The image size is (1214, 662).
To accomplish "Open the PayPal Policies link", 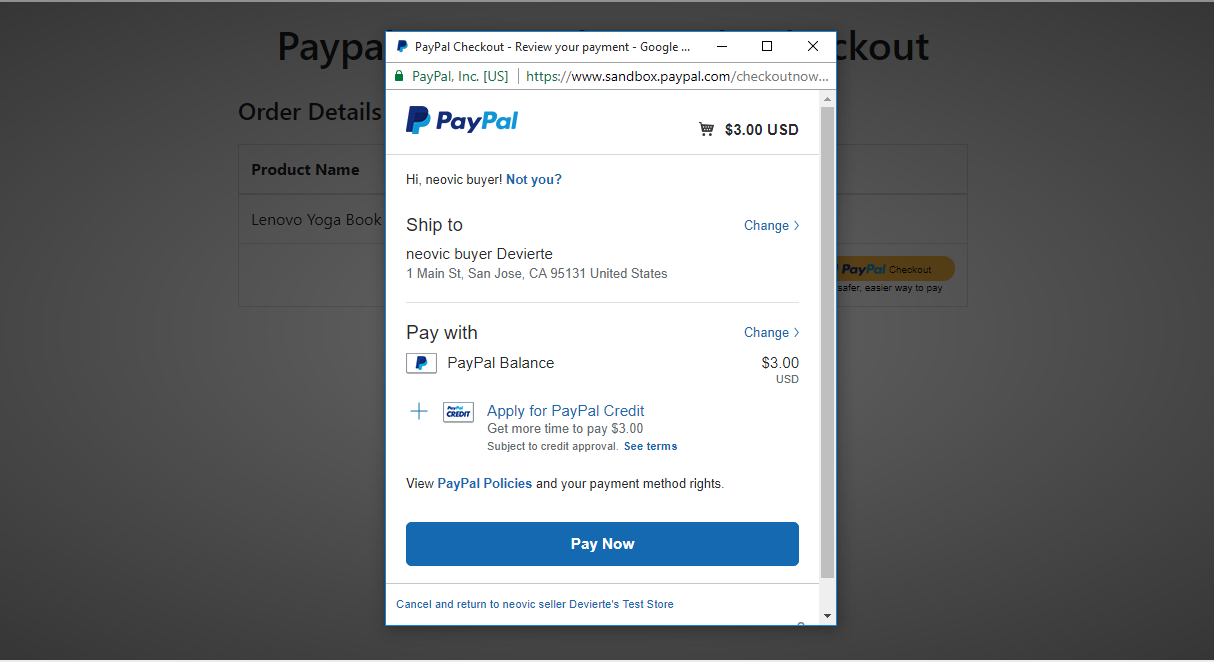I will coord(485,484).
